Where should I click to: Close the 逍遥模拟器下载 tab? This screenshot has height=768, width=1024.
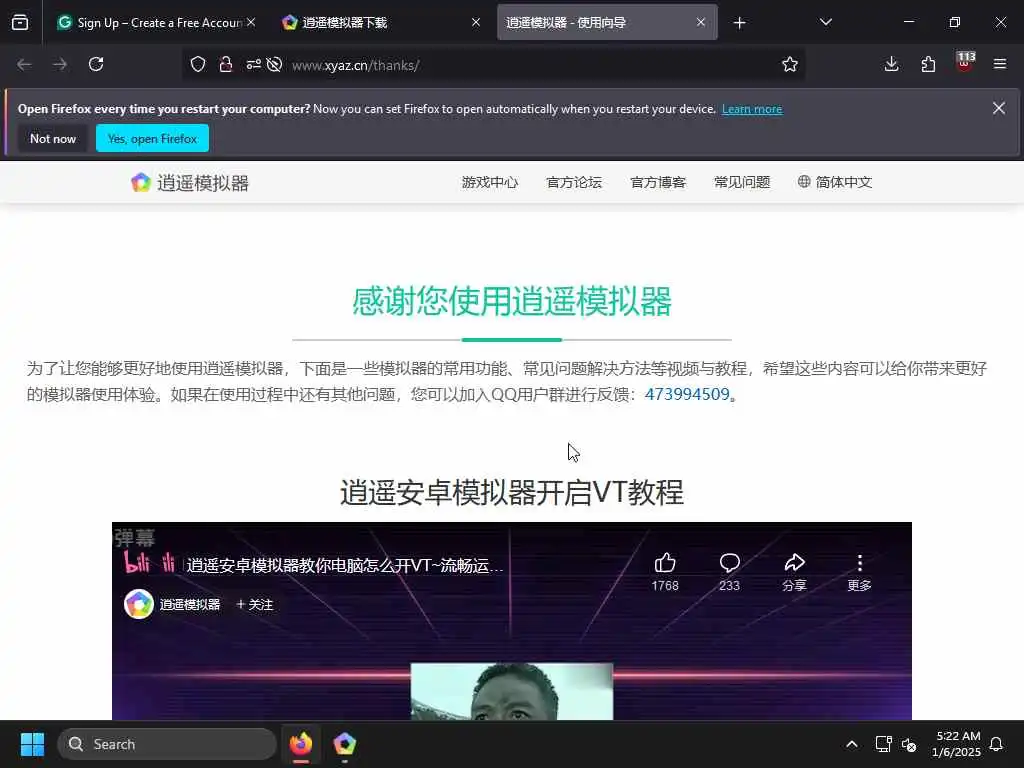pos(476,22)
